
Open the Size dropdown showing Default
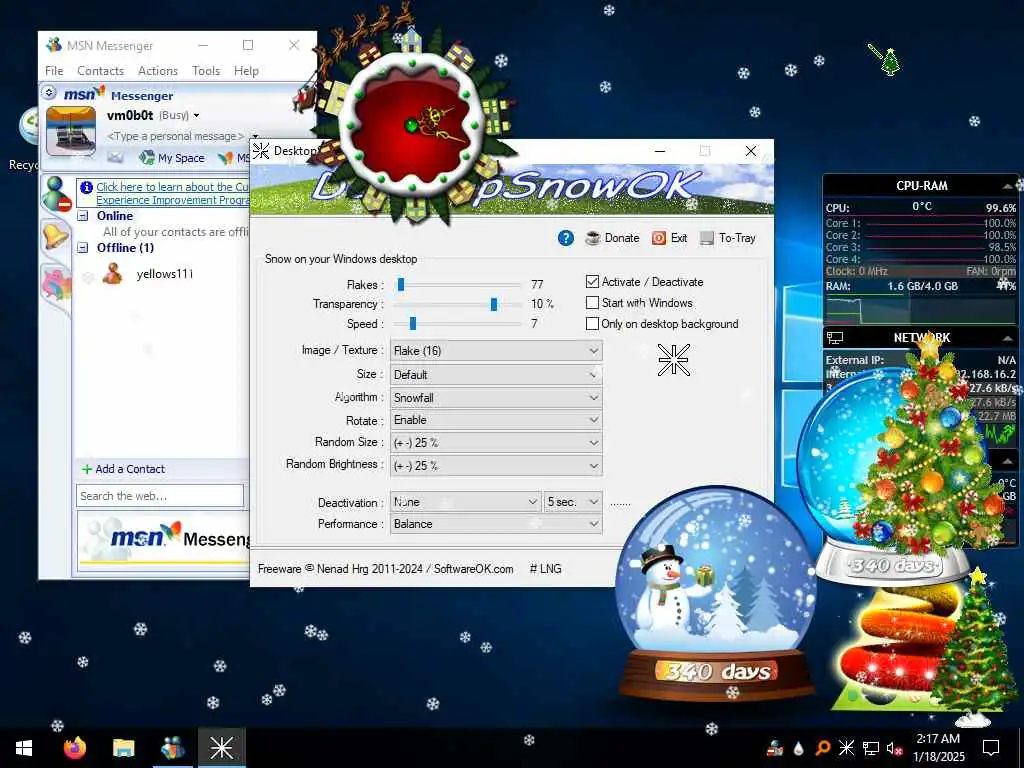[x=496, y=375]
